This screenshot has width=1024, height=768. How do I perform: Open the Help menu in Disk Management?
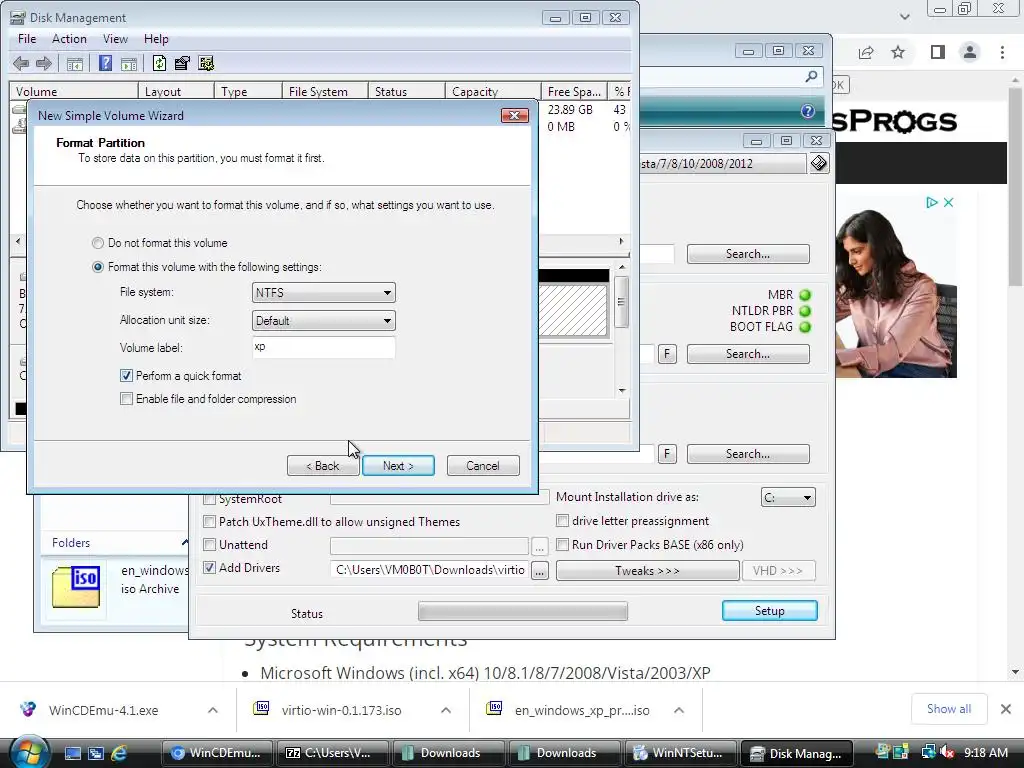156,39
